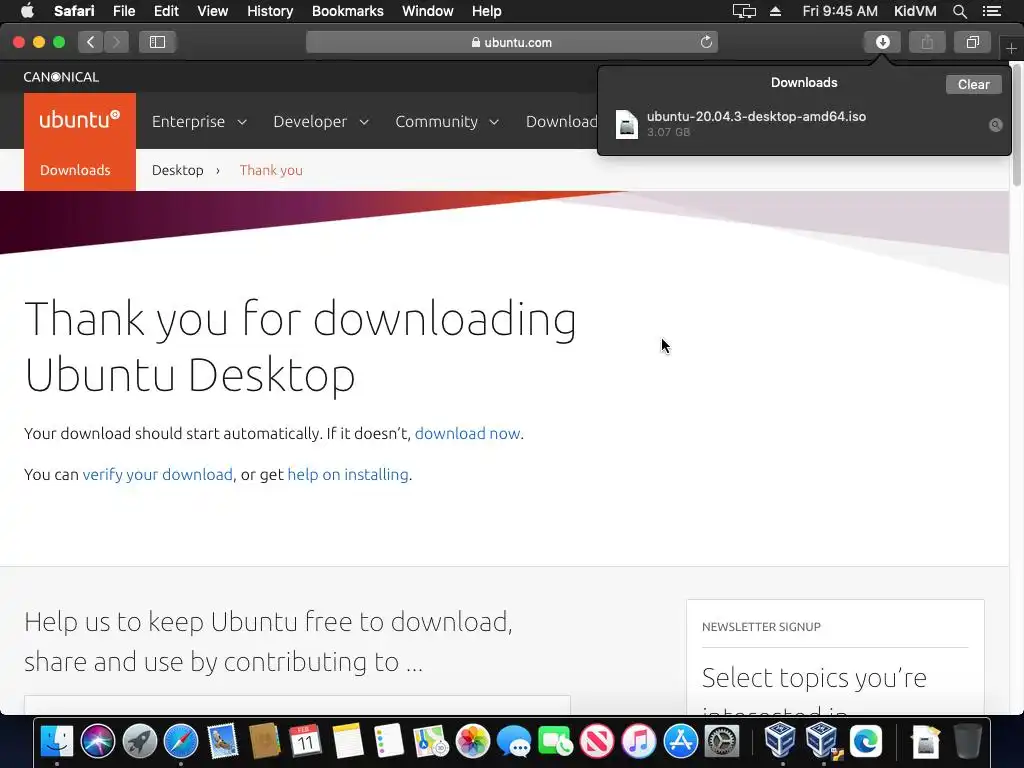The height and width of the screenshot is (768, 1024).
Task: Click the ubuntu.com address field
Action: (x=511, y=42)
